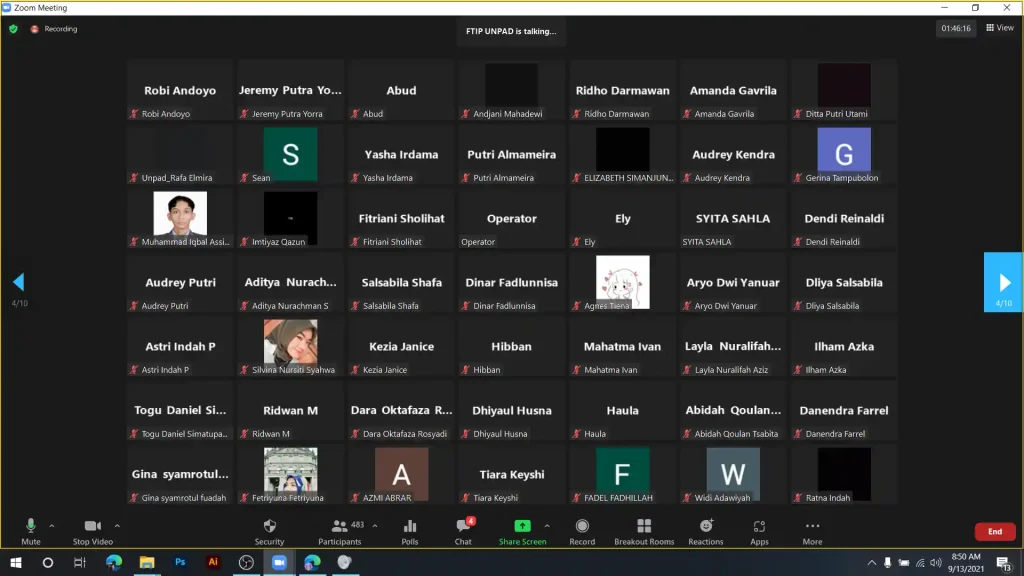Open Polls

pyautogui.click(x=409, y=532)
